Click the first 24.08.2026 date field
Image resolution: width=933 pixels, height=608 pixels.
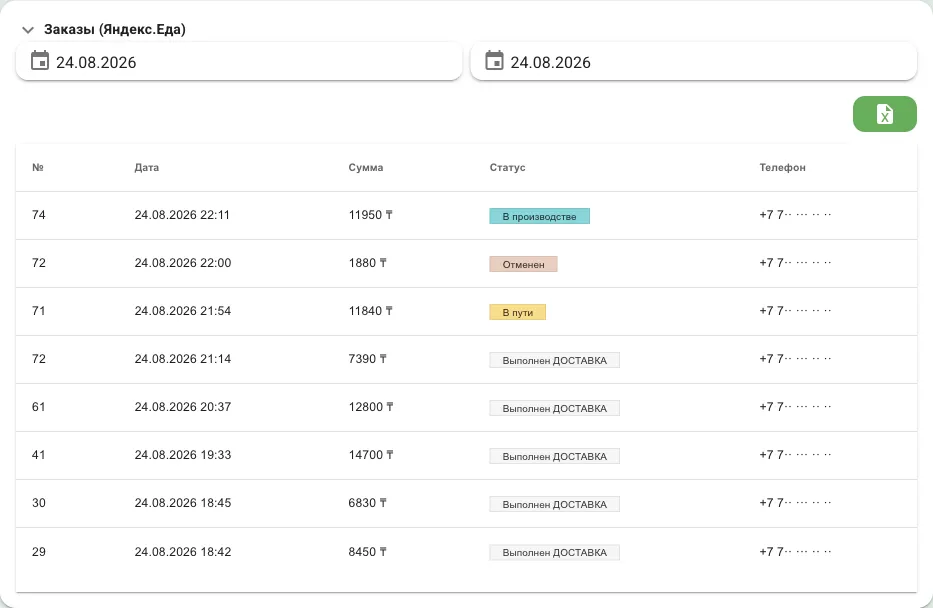tap(239, 61)
